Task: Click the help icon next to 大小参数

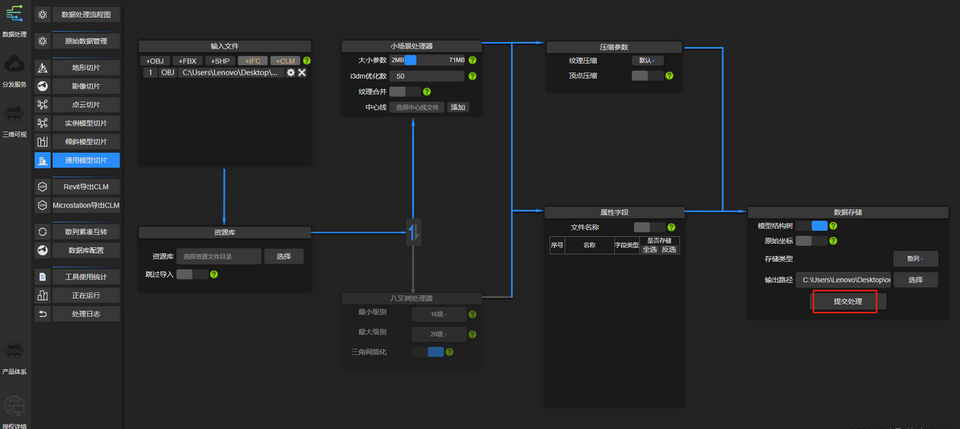Action: point(472,60)
